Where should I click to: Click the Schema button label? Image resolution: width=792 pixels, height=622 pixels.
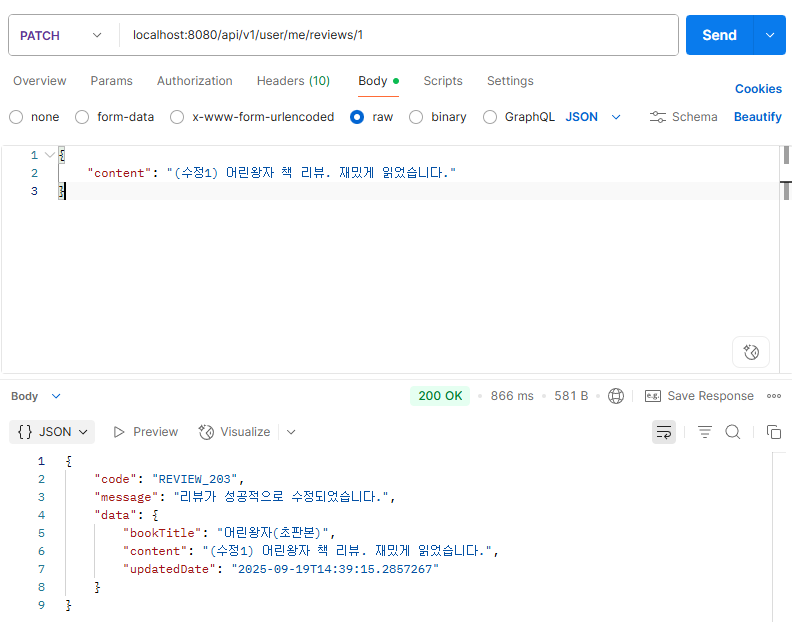[695, 117]
